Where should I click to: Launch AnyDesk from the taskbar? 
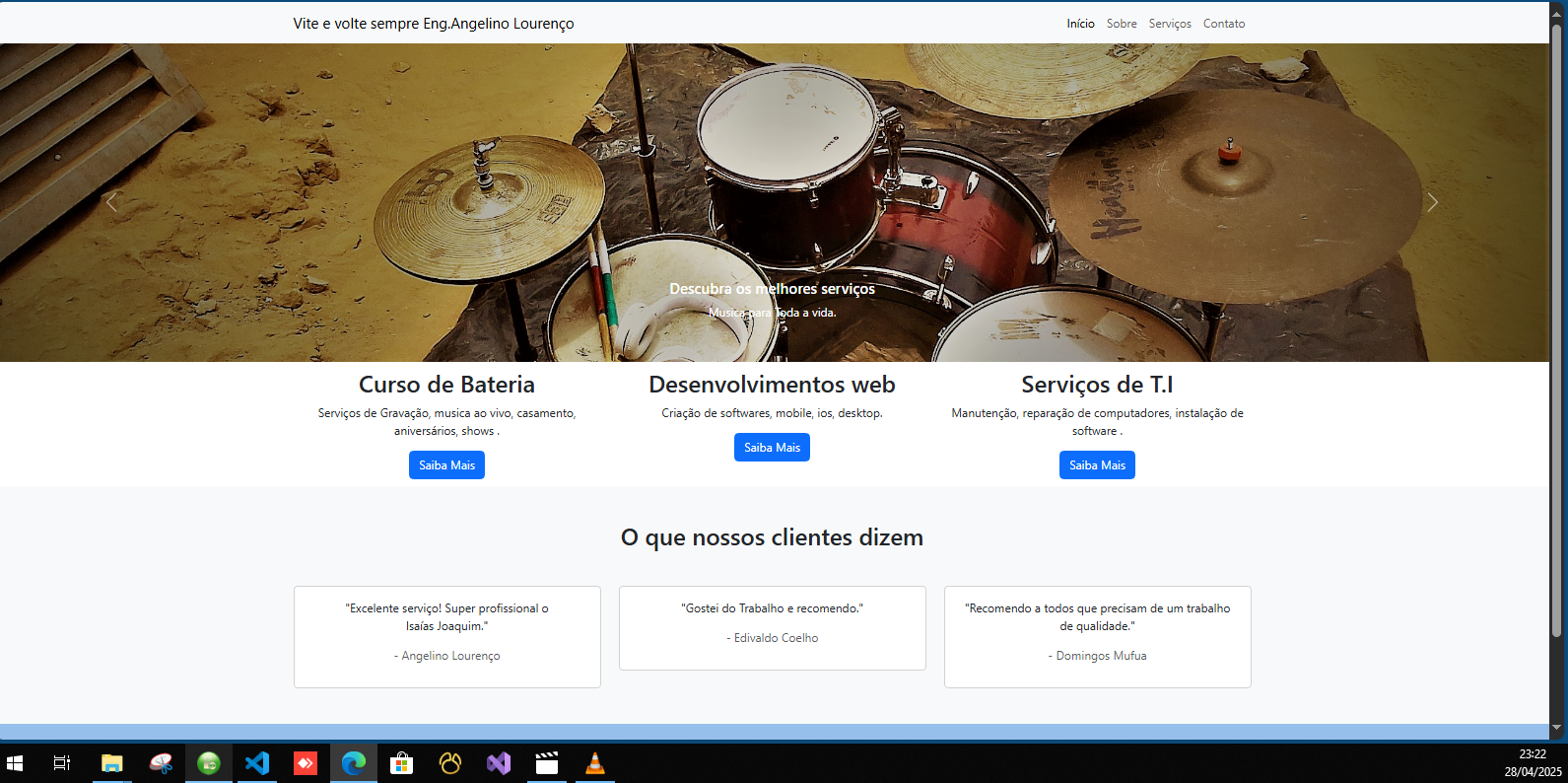(306, 763)
